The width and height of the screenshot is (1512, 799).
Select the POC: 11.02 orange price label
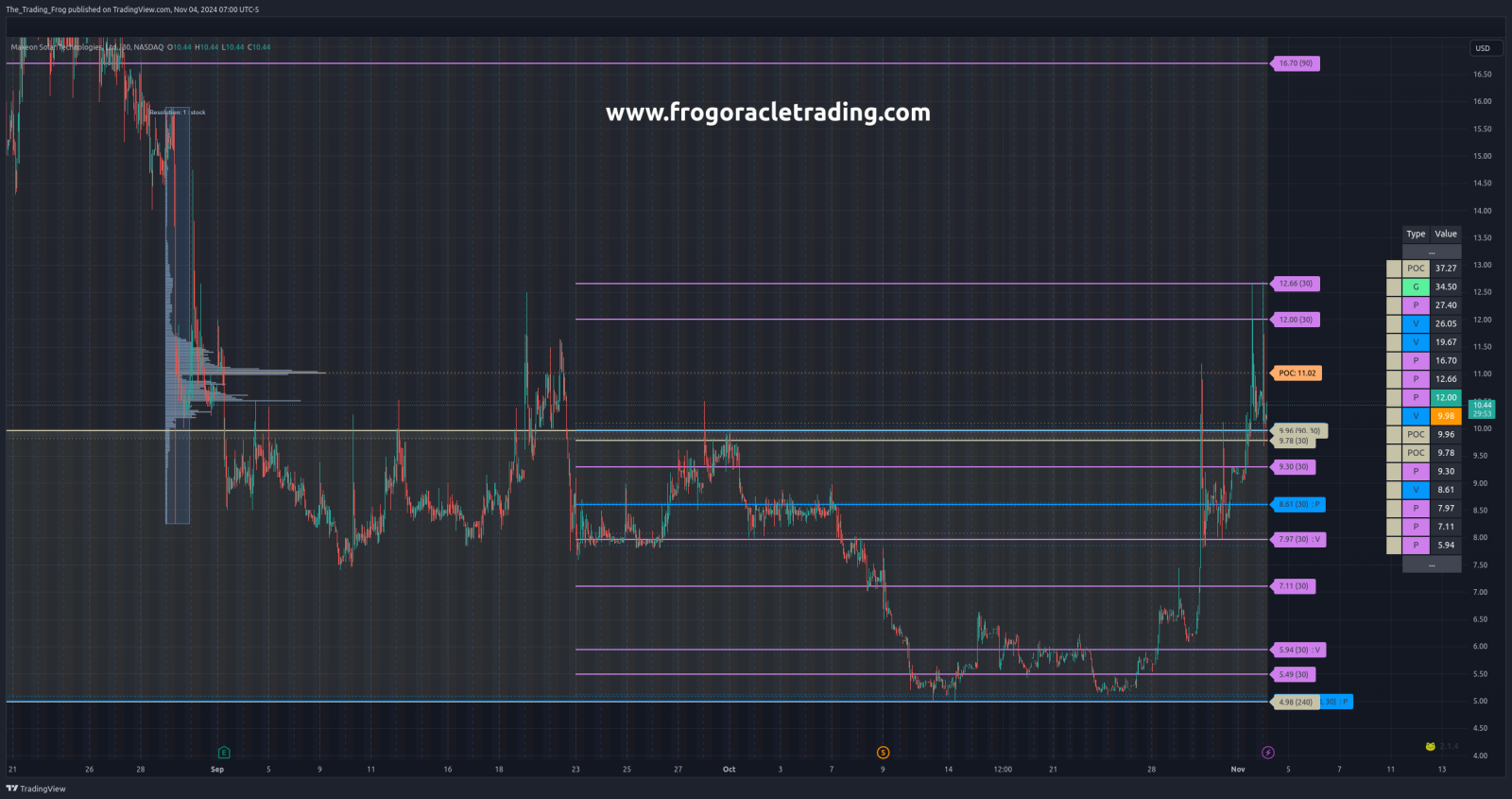click(x=1297, y=373)
